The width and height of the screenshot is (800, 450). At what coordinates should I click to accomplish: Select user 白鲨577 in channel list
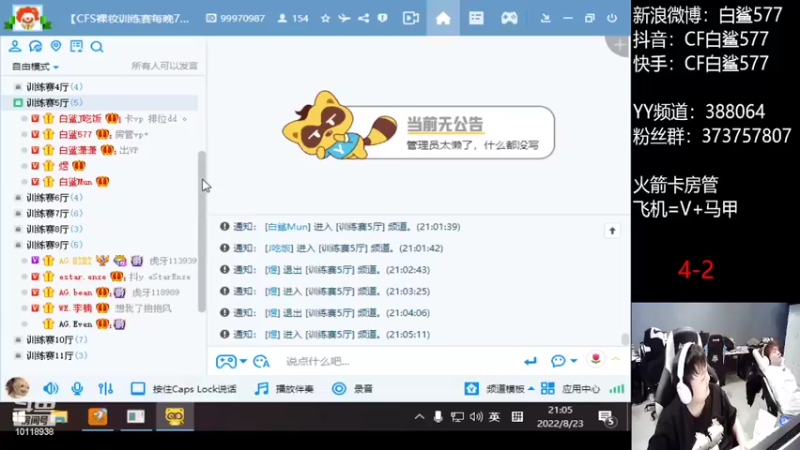[x=75, y=135]
